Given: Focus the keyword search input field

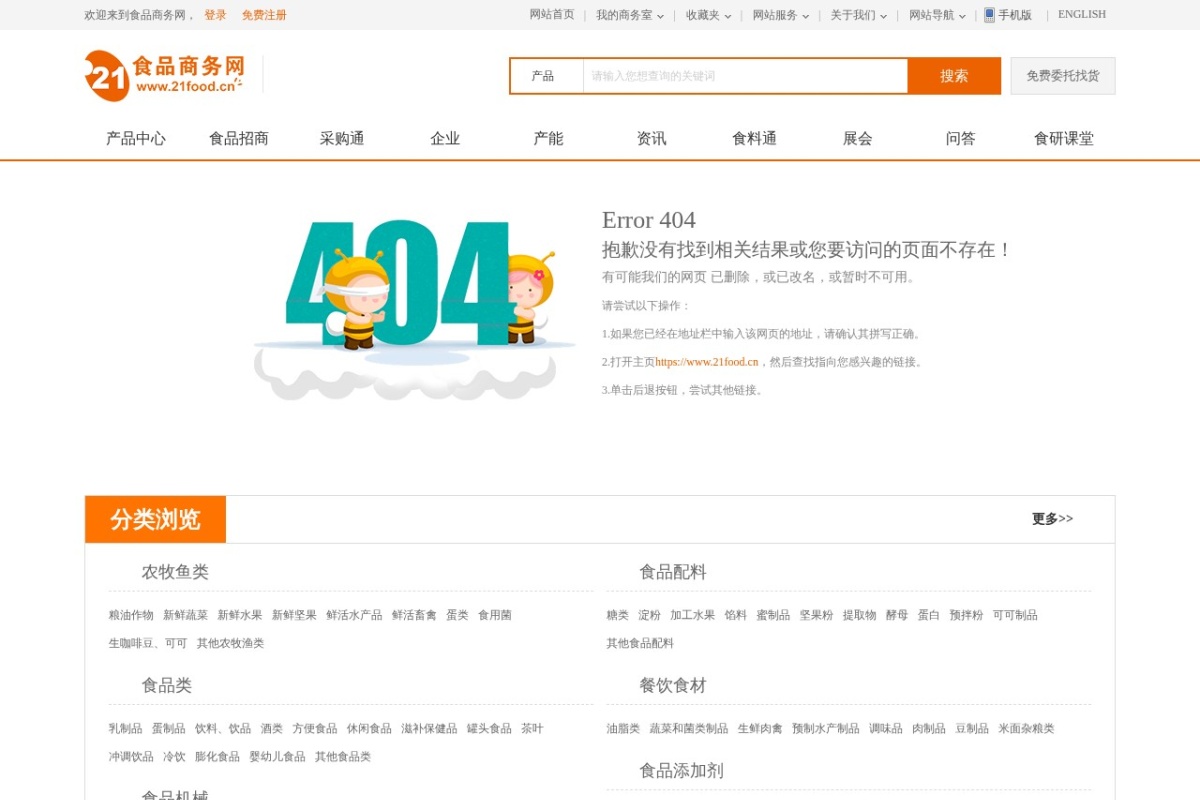Looking at the screenshot, I should (745, 76).
